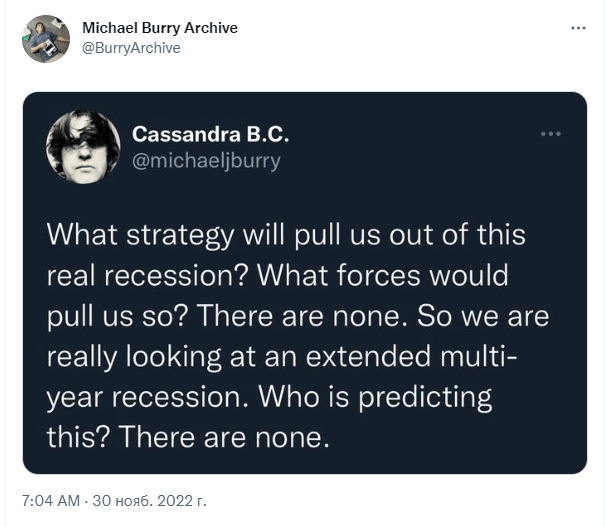Click the Cassandra B.C. black-and-white avatar
Viewport: 605px width, 527px height.
pyautogui.click(x=83, y=147)
